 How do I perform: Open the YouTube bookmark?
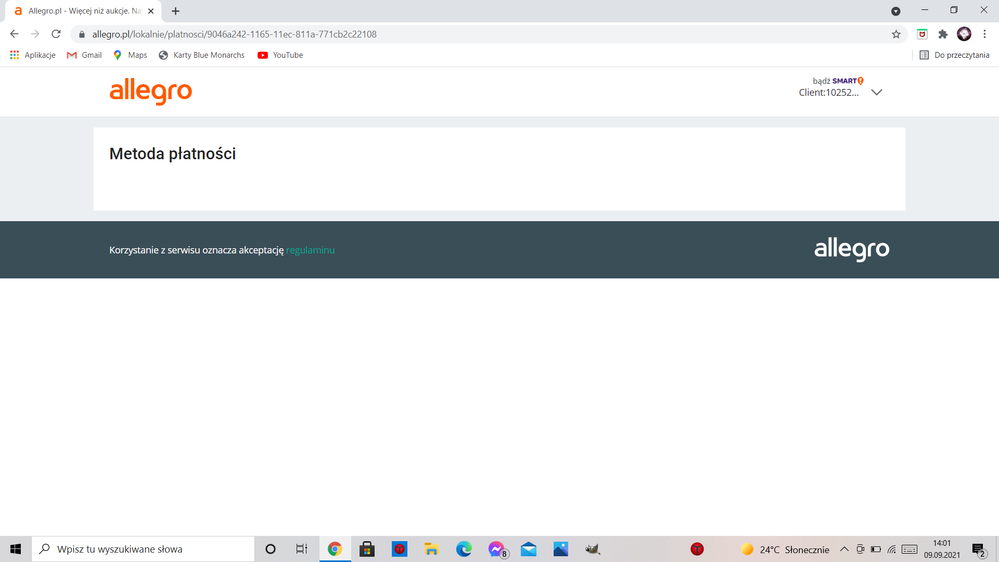[280, 55]
